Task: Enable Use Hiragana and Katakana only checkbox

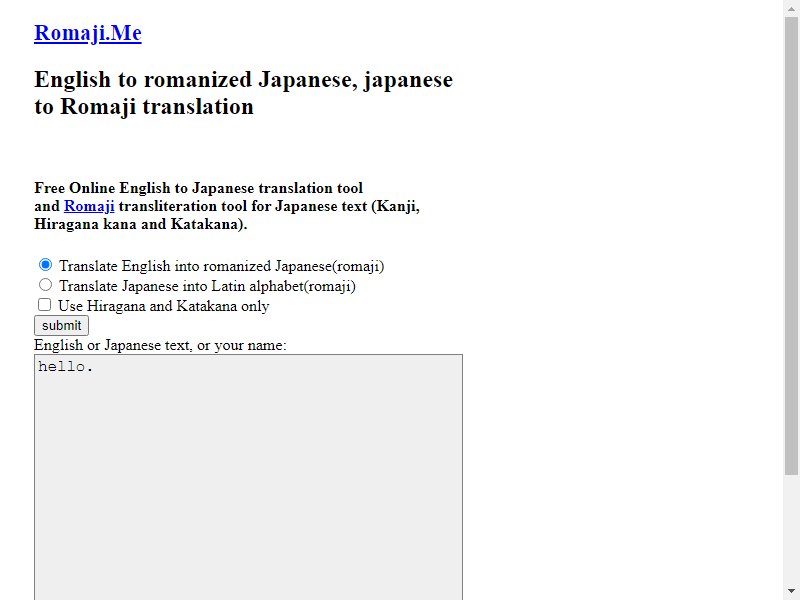Action: (45, 305)
